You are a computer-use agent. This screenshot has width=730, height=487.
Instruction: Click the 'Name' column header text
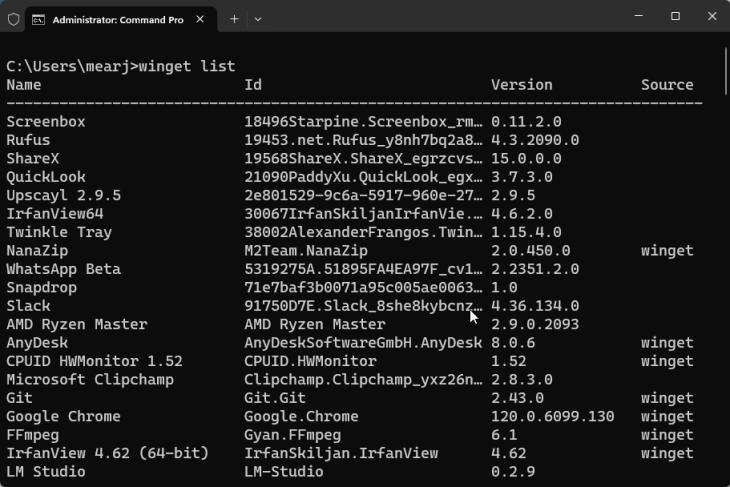pos(24,85)
